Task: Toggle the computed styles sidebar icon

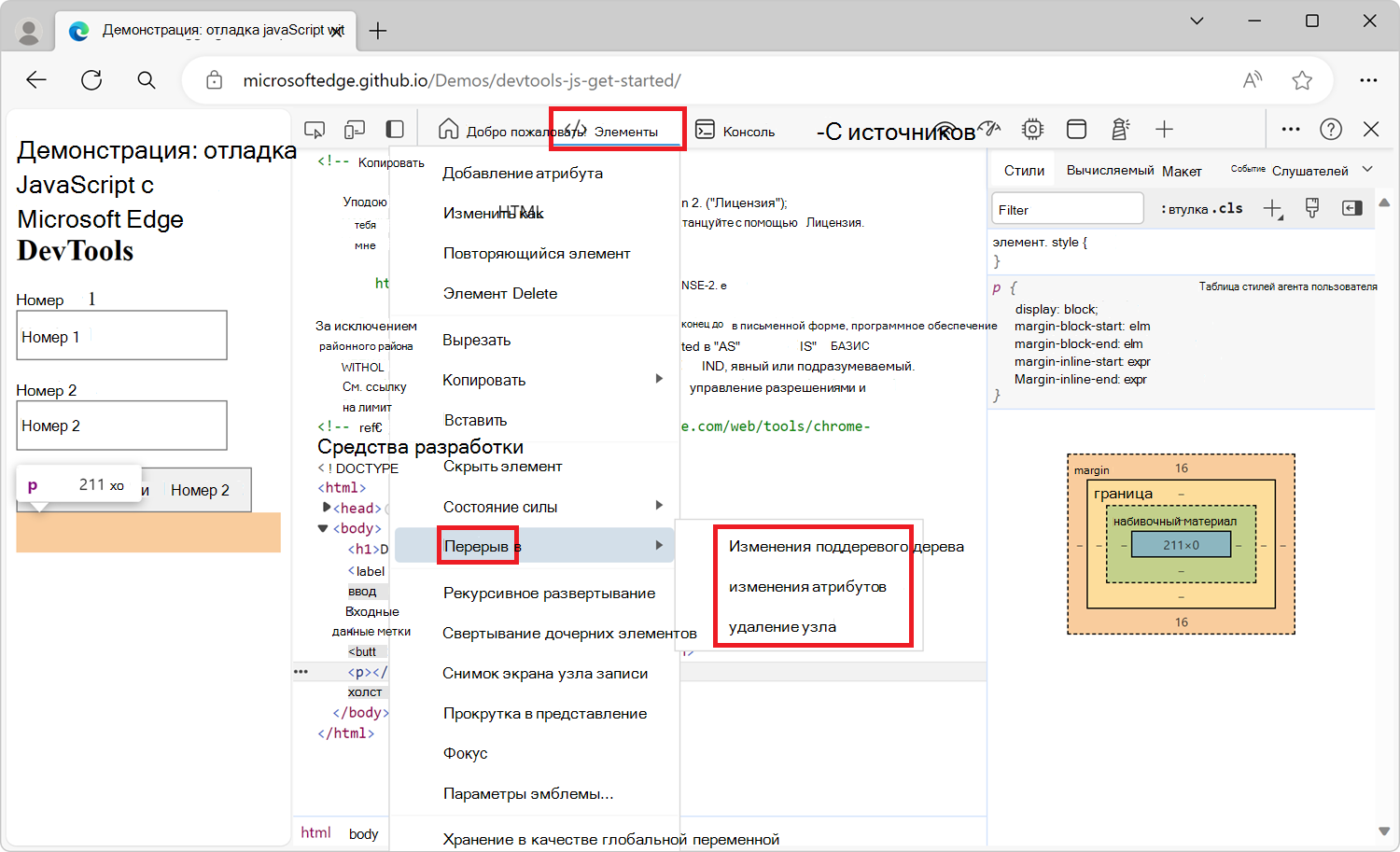Action: coord(1351,209)
